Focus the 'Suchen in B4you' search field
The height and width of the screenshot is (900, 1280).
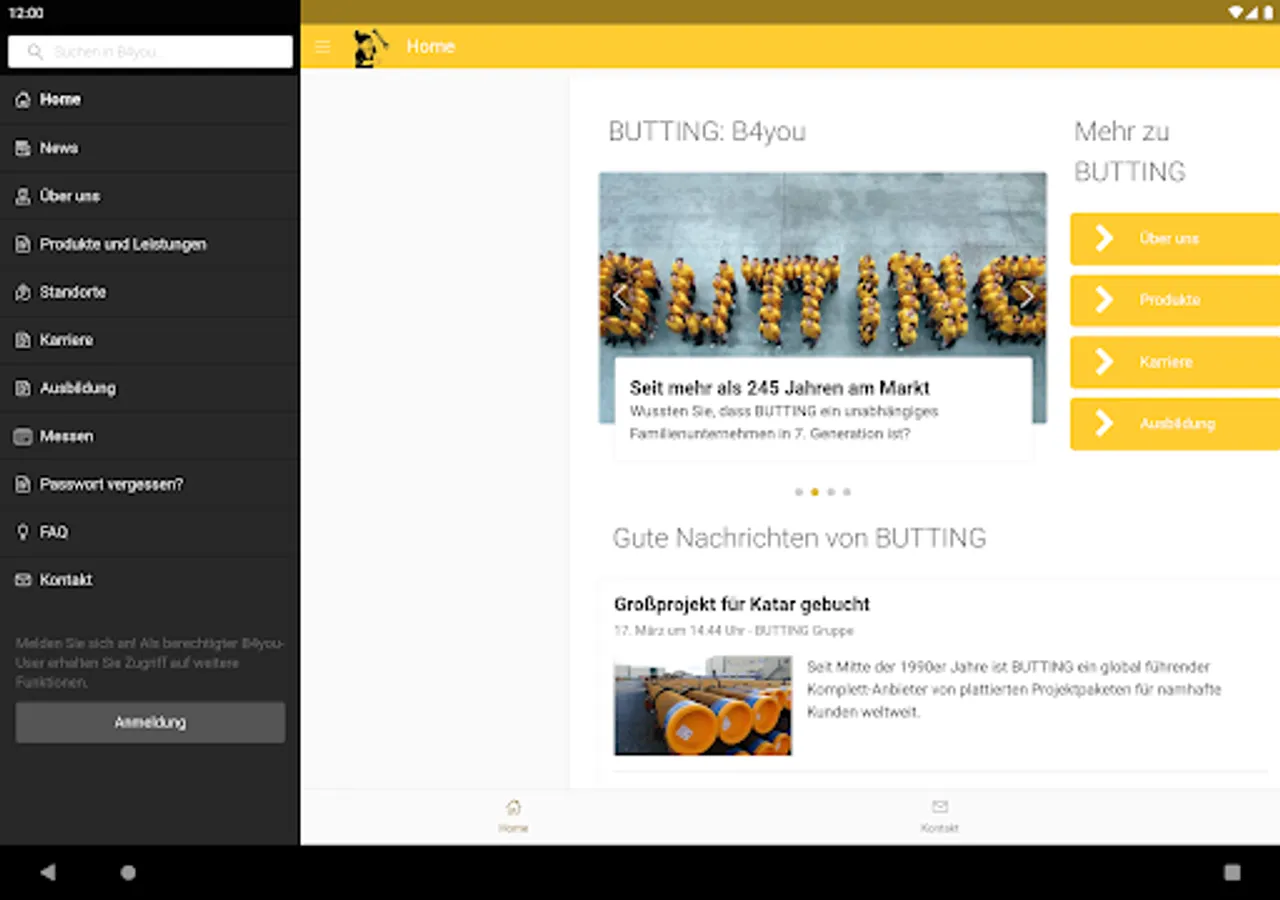coord(150,52)
